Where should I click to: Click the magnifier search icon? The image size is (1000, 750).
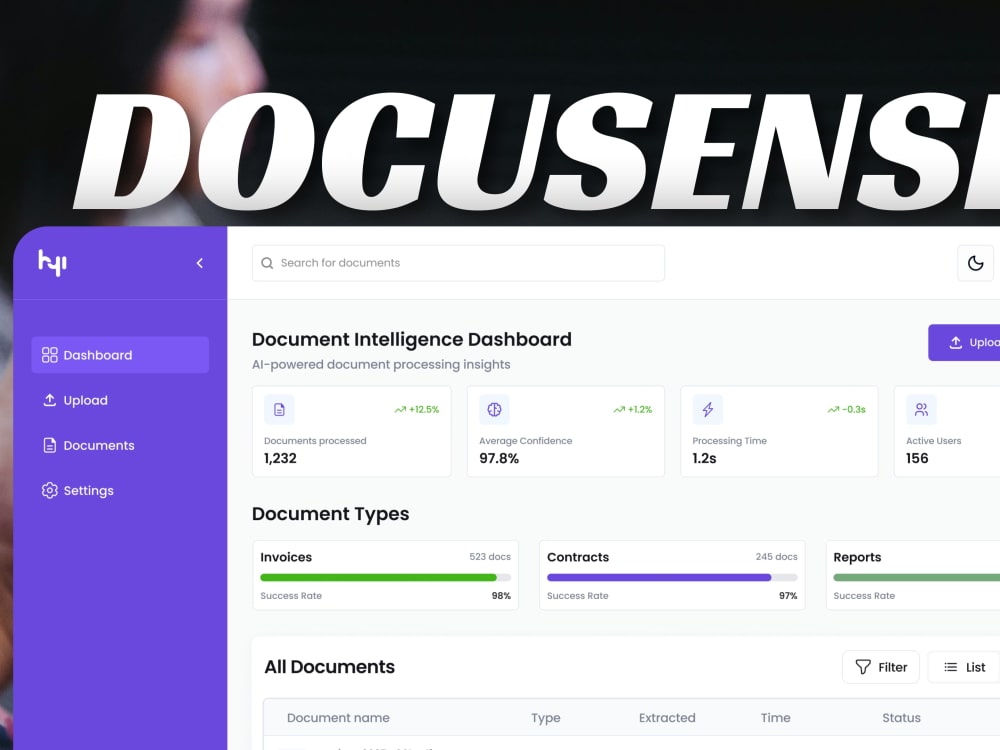point(267,263)
